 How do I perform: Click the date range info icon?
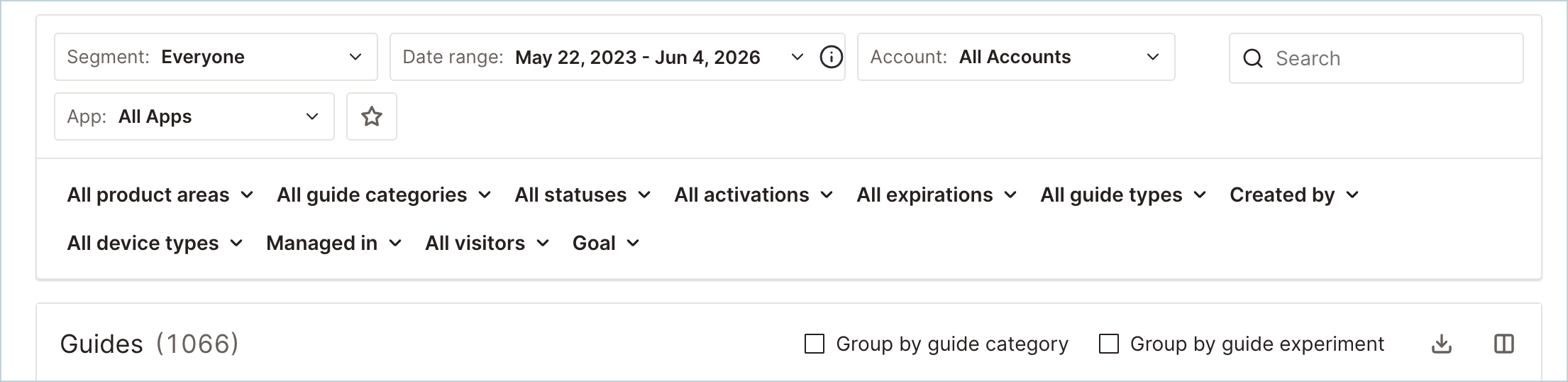[x=831, y=57]
